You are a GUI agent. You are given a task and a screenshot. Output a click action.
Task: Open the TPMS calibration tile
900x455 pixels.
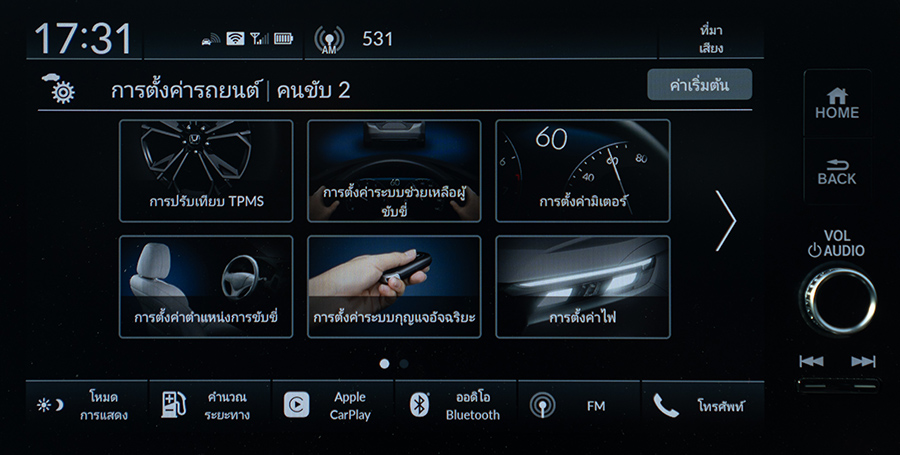tap(205, 170)
